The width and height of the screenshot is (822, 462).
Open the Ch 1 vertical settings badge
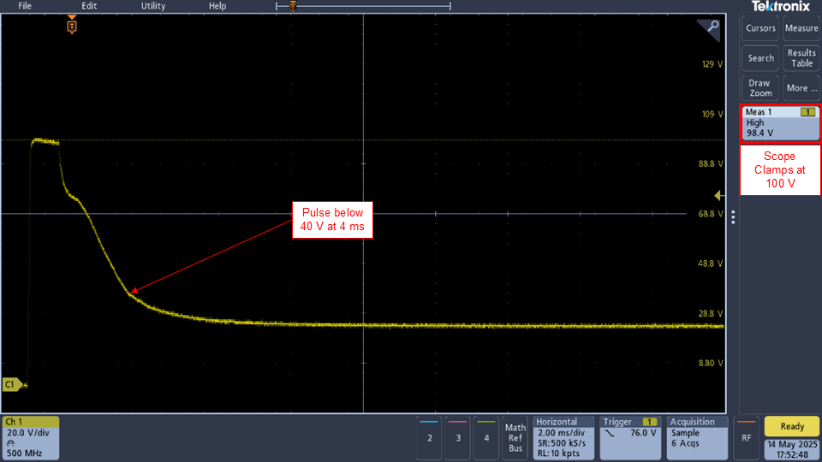[30, 437]
